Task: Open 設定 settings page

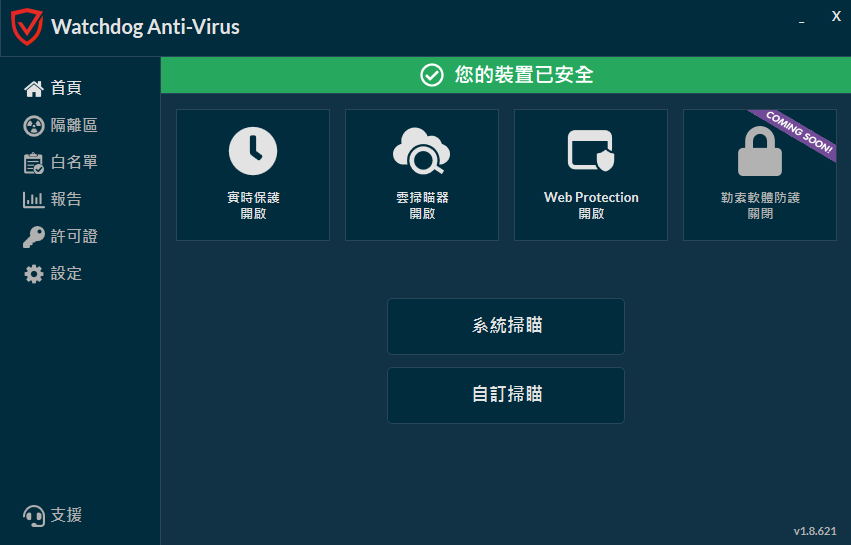Action: pyautogui.click(x=66, y=273)
